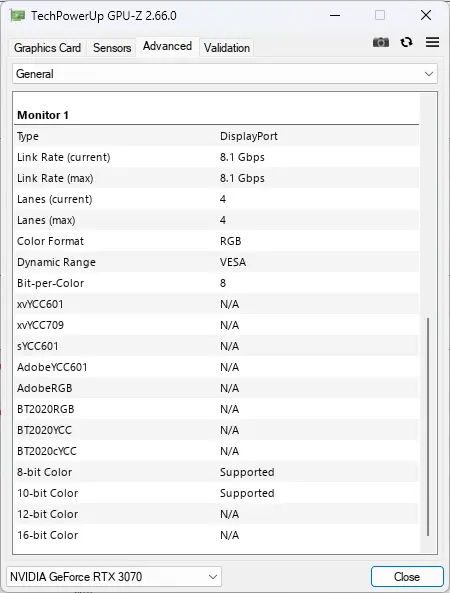The height and width of the screenshot is (593, 450).
Task: Close the window with the X icon
Action: tap(426, 16)
